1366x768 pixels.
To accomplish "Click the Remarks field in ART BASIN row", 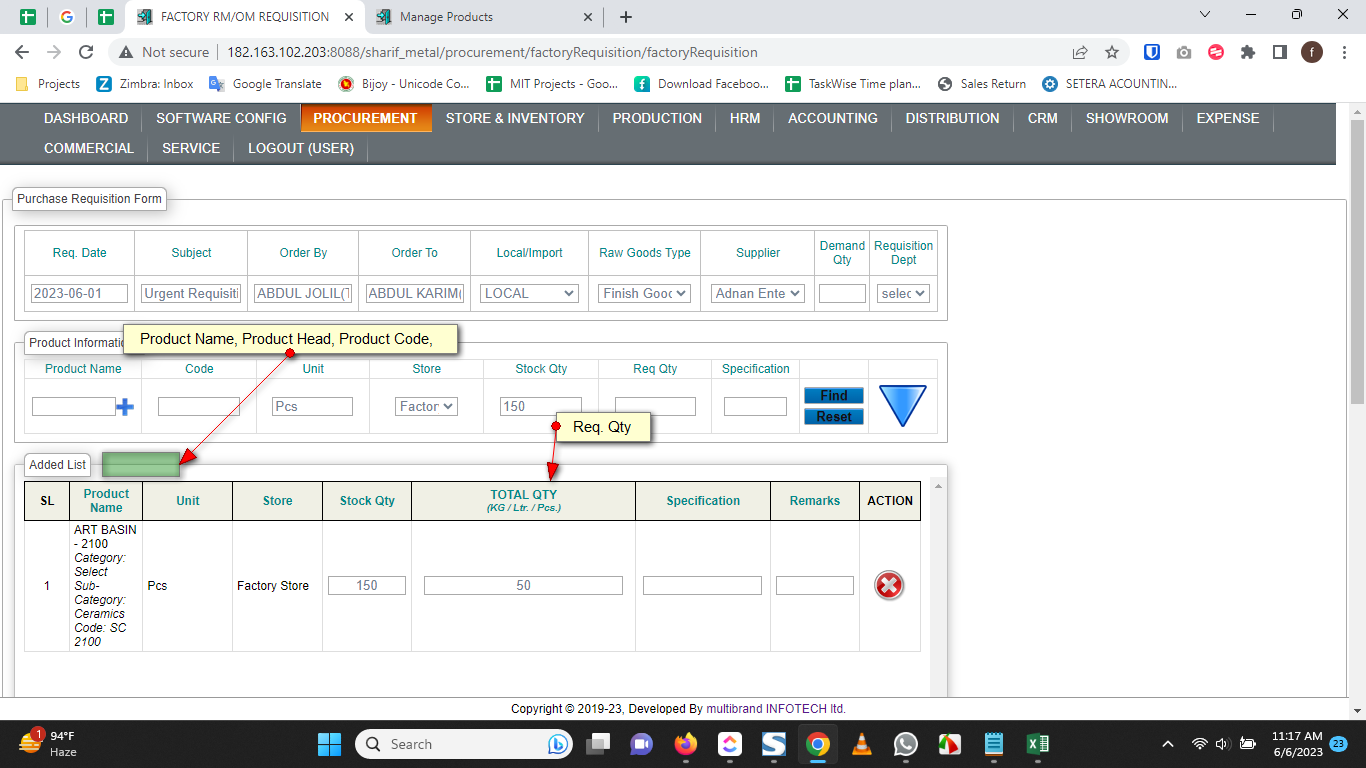I will (815, 585).
